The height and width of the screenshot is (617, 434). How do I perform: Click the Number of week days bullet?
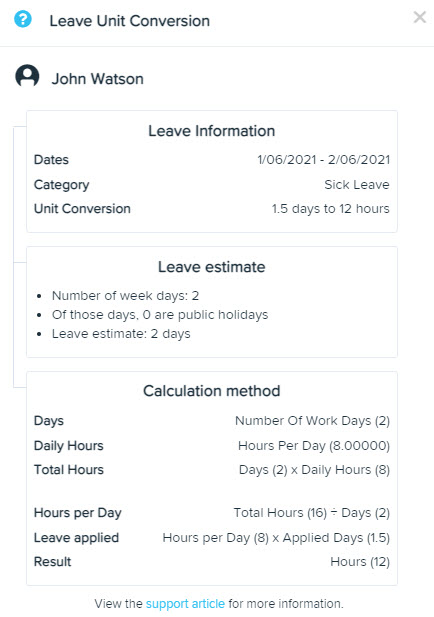click(x=126, y=296)
